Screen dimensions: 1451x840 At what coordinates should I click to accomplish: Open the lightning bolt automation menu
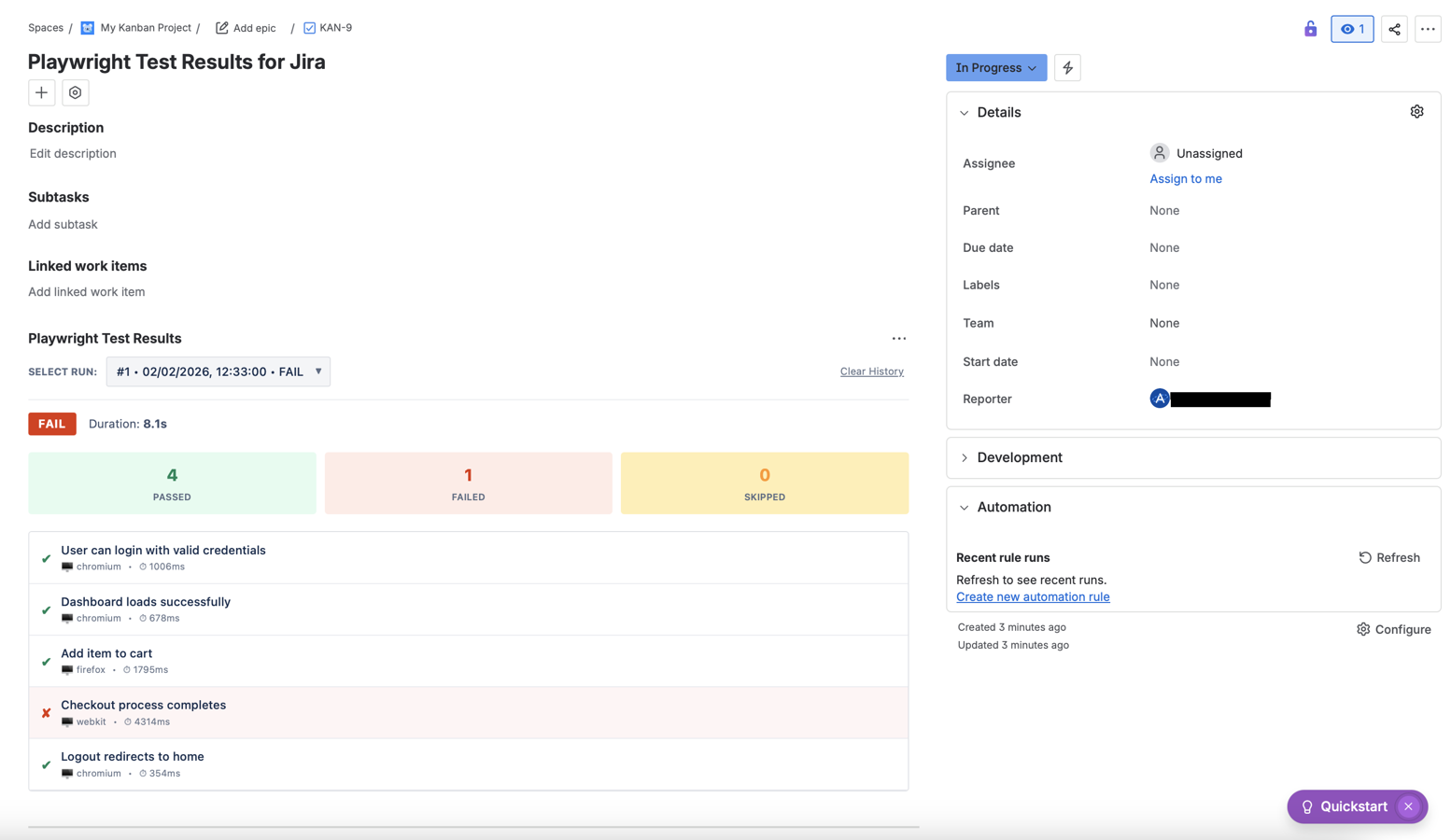(x=1067, y=67)
